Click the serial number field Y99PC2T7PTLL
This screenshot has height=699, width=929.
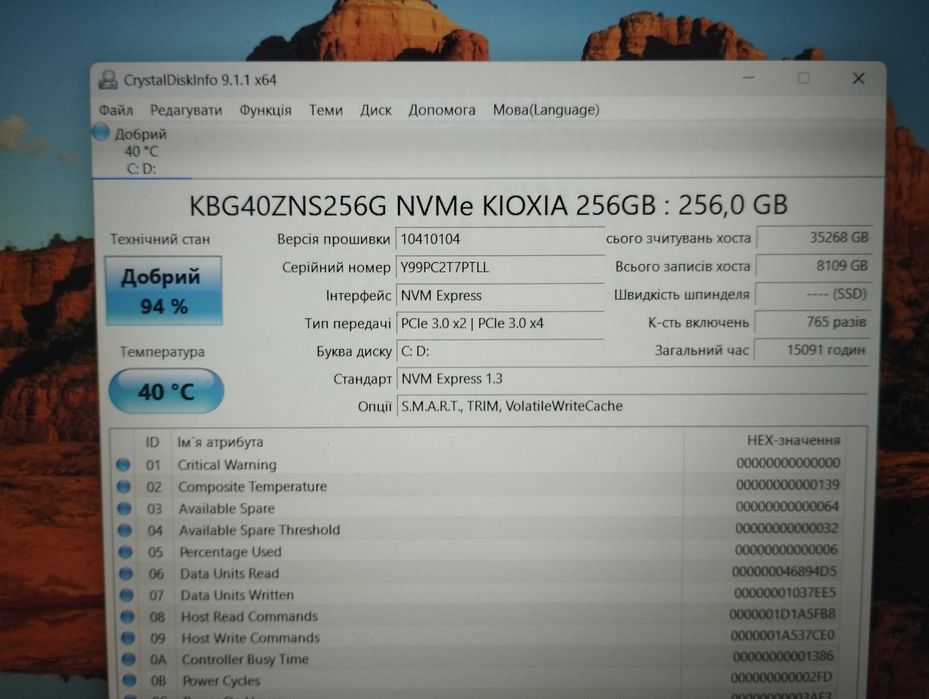[x=499, y=267]
